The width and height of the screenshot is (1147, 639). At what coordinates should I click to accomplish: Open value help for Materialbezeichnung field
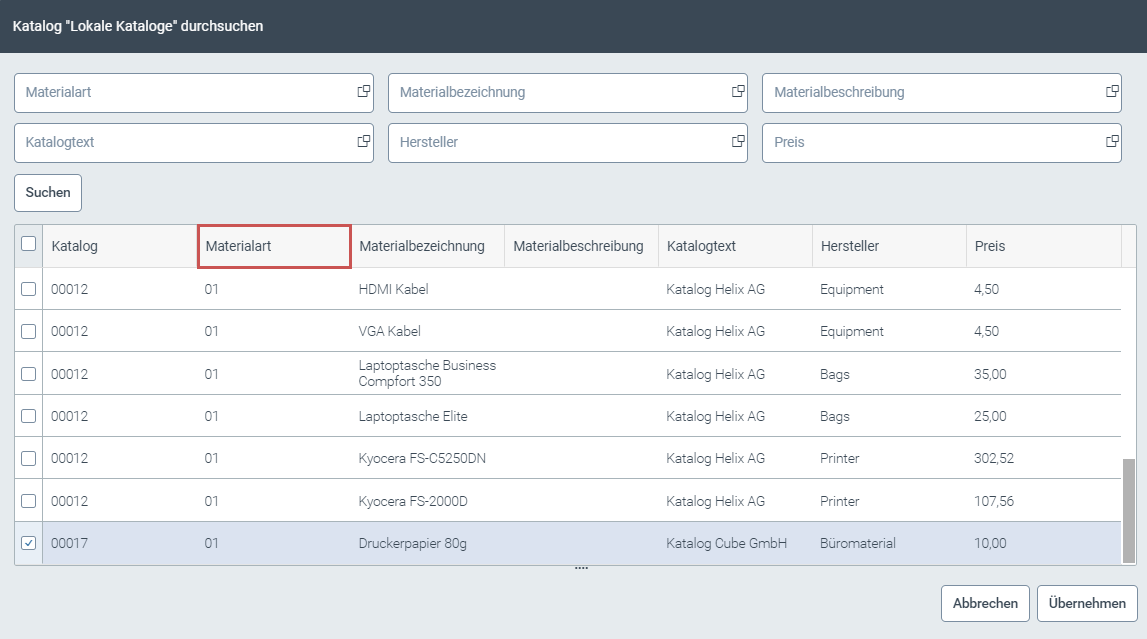click(x=737, y=92)
